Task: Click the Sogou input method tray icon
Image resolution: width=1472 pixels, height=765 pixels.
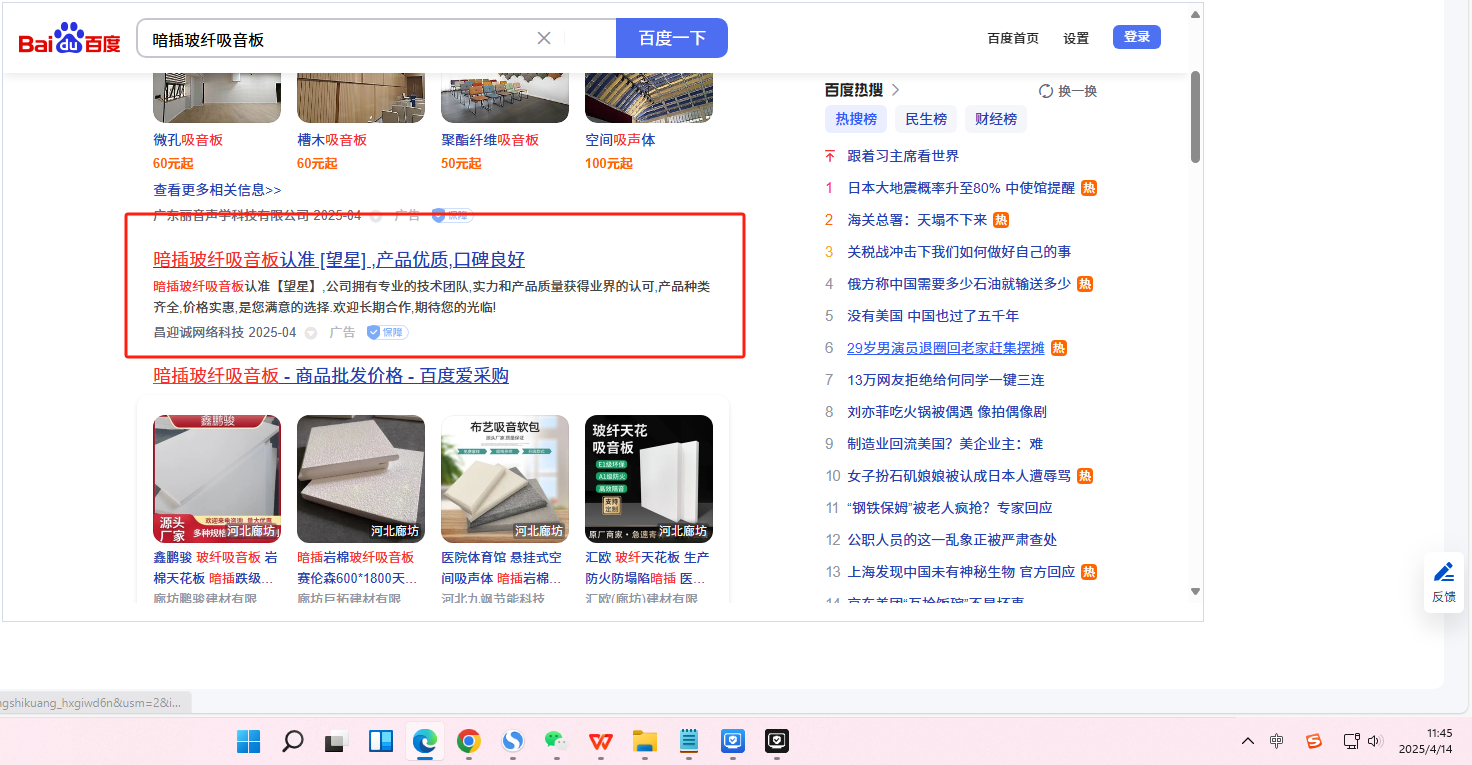Action: tap(1314, 741)
